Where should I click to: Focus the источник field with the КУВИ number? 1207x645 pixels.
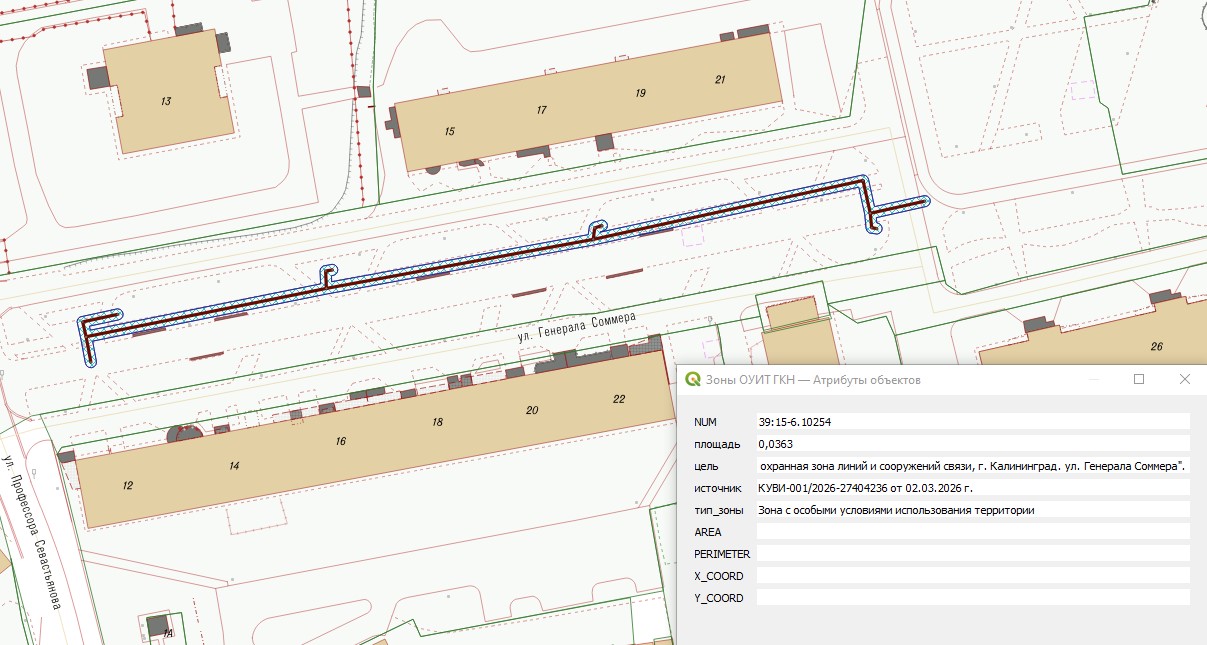(x=972, y=488)
